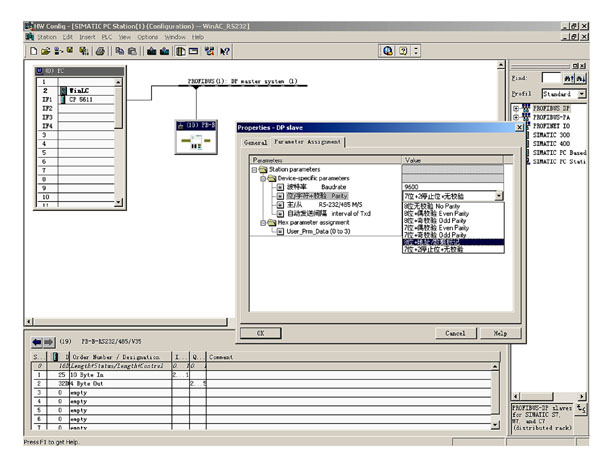Click the OK button in Properties dialog
611x472 pixels.
pos(261,333)
